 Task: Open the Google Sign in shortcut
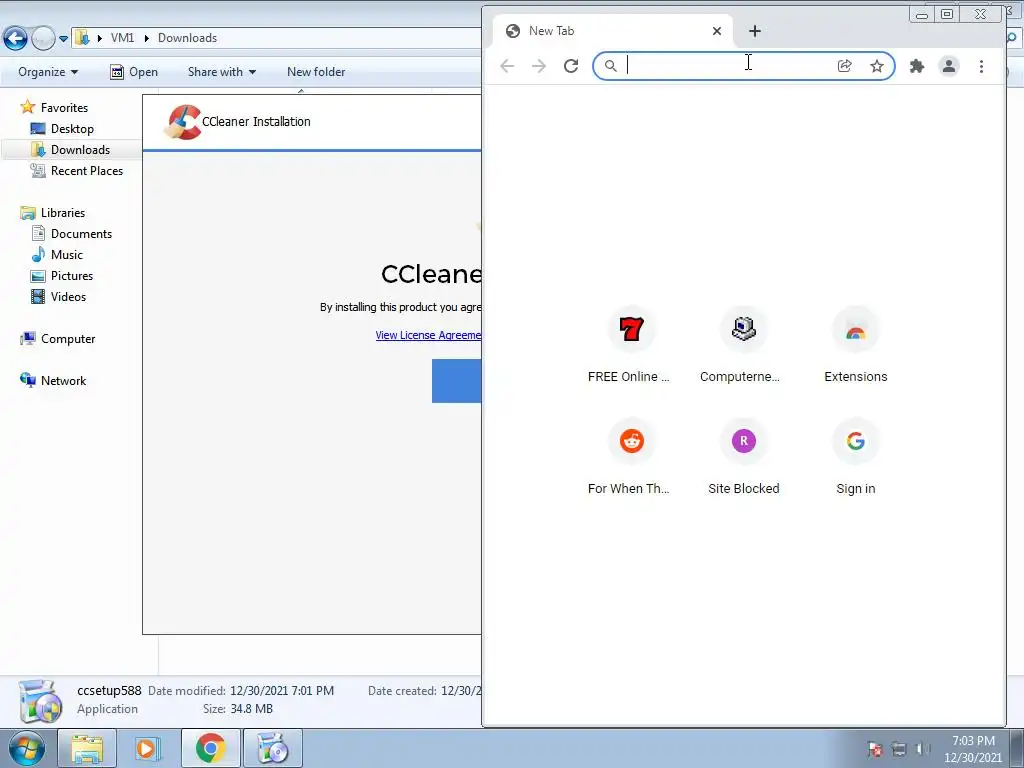(856, 456)
